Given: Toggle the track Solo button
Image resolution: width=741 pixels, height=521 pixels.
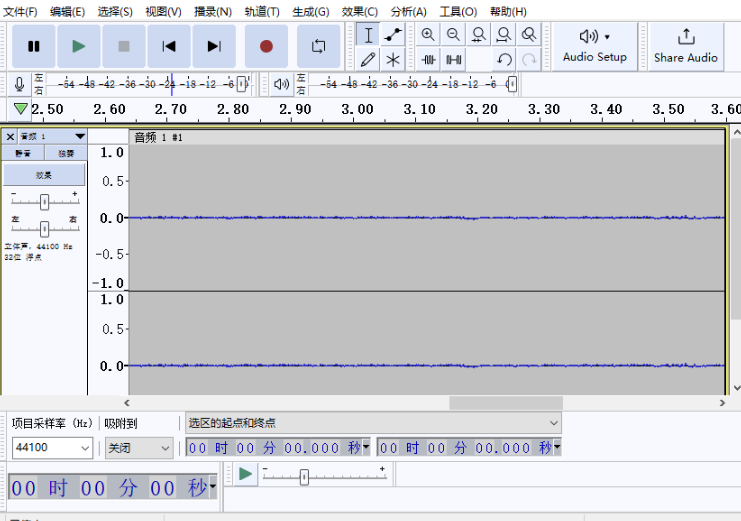Looking at the screenshot, I should 66,153.
